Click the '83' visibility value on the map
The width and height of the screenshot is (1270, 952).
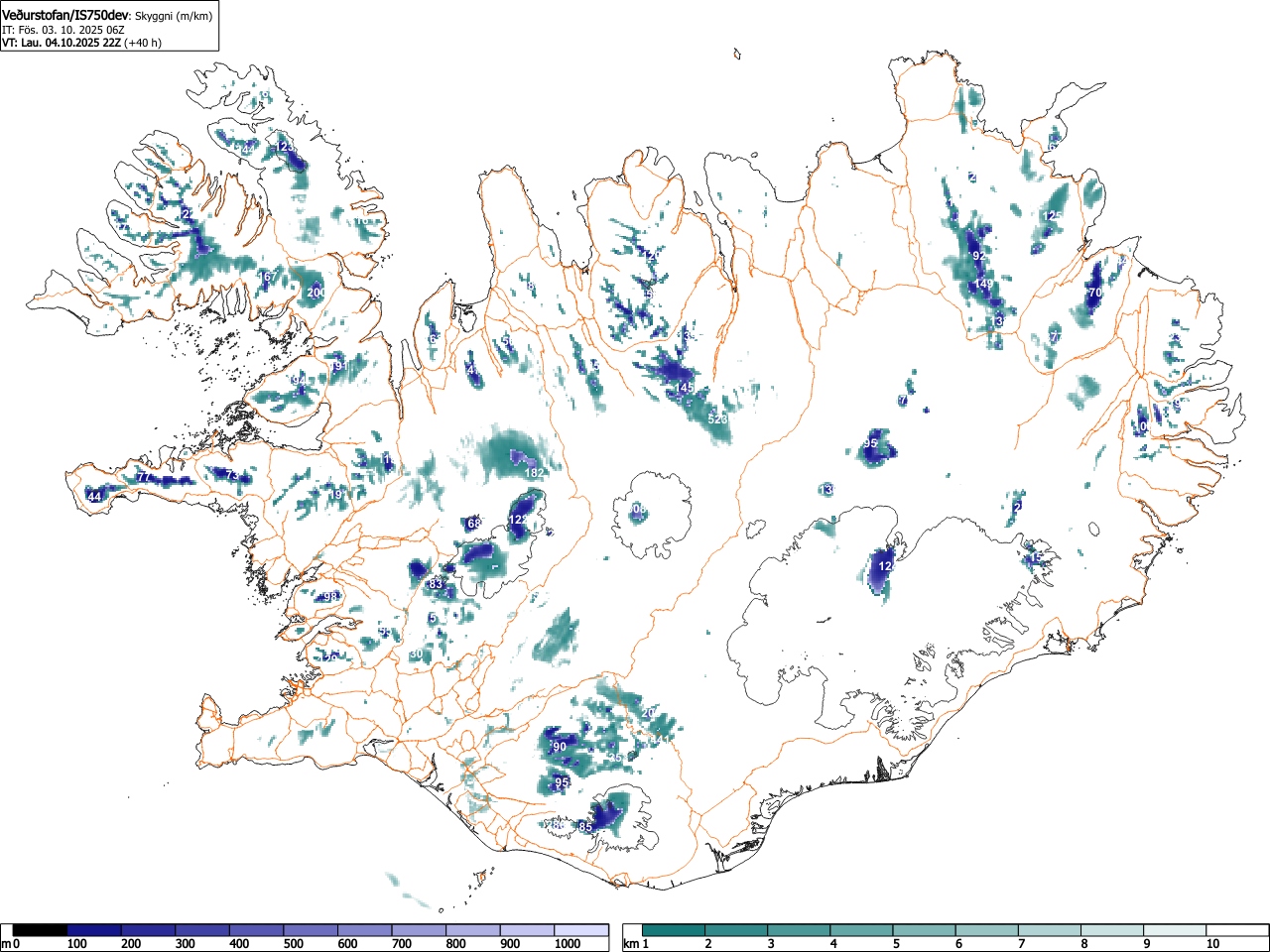tap(435, 585)
